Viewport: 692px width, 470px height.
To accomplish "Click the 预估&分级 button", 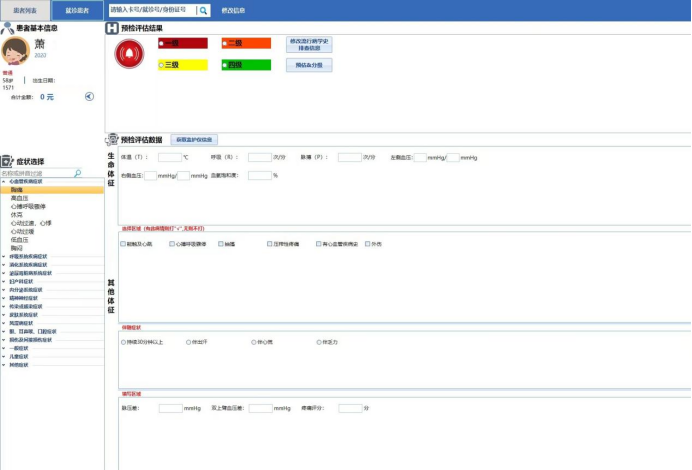I will coord(308,65).
